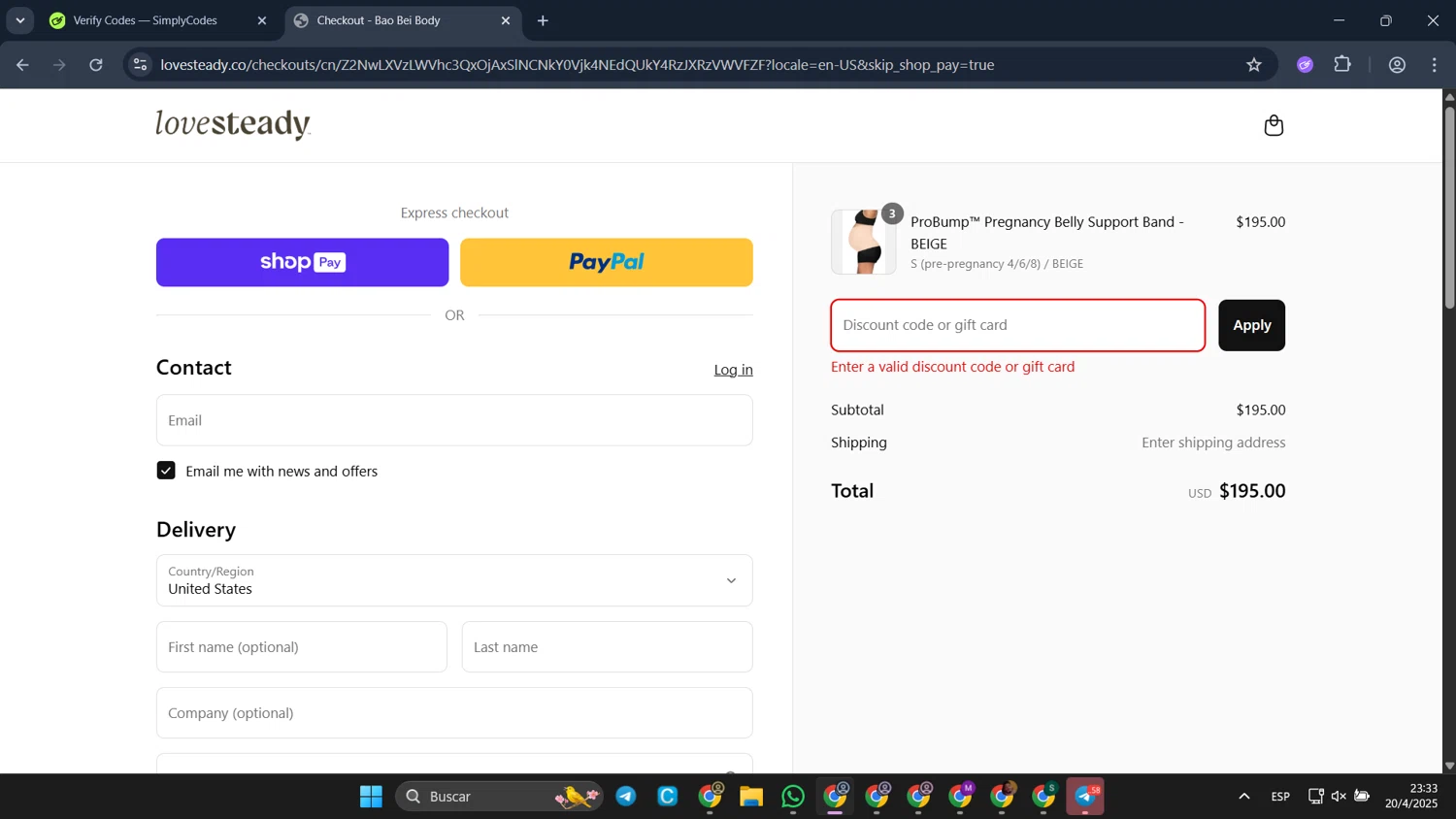This screenshot has width=1456, height=819.
Task: Open File Explorer from the taskbar
Action: [x=751, y=797]
